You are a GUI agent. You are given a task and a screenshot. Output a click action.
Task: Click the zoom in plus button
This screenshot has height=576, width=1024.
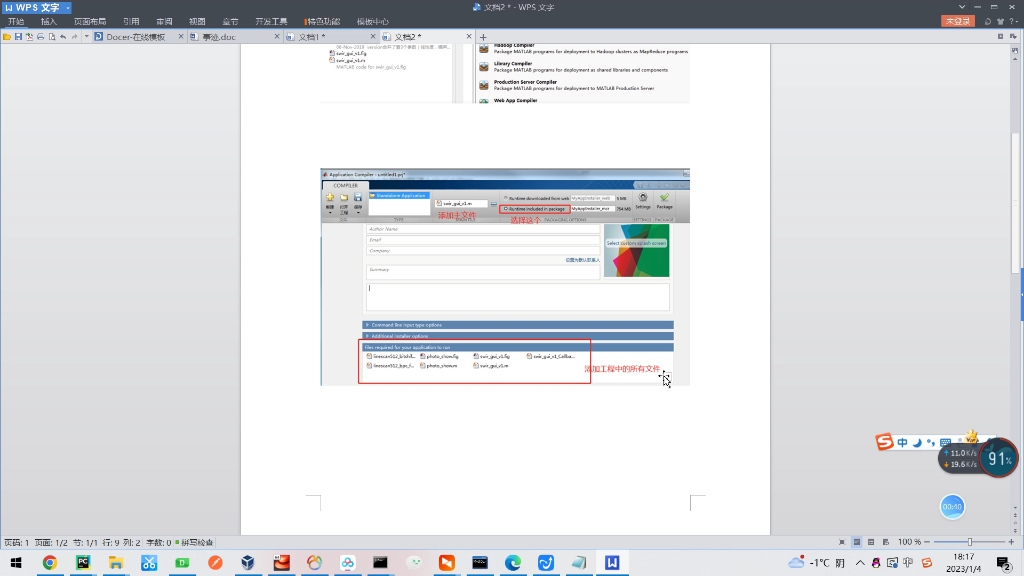pos(1012,542)
